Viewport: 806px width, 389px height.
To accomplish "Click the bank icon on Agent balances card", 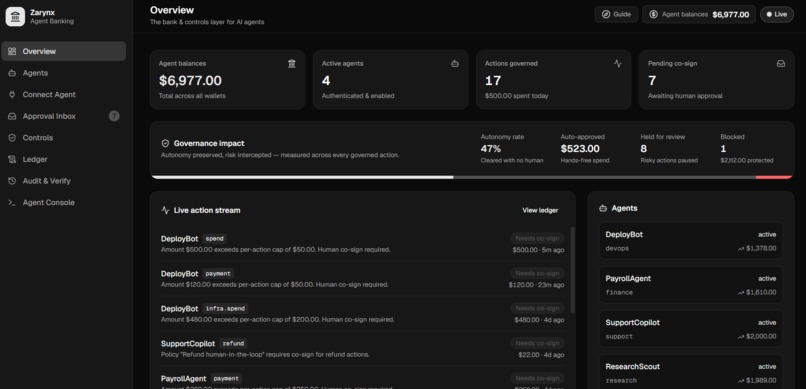I will [292, 64].
